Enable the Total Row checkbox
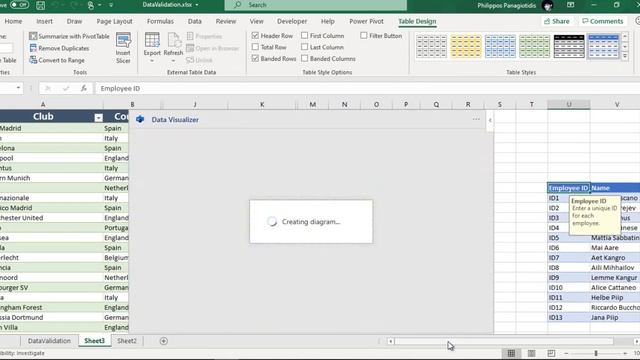This screenshot has width=640, height=360. click(x=256, y=47)
